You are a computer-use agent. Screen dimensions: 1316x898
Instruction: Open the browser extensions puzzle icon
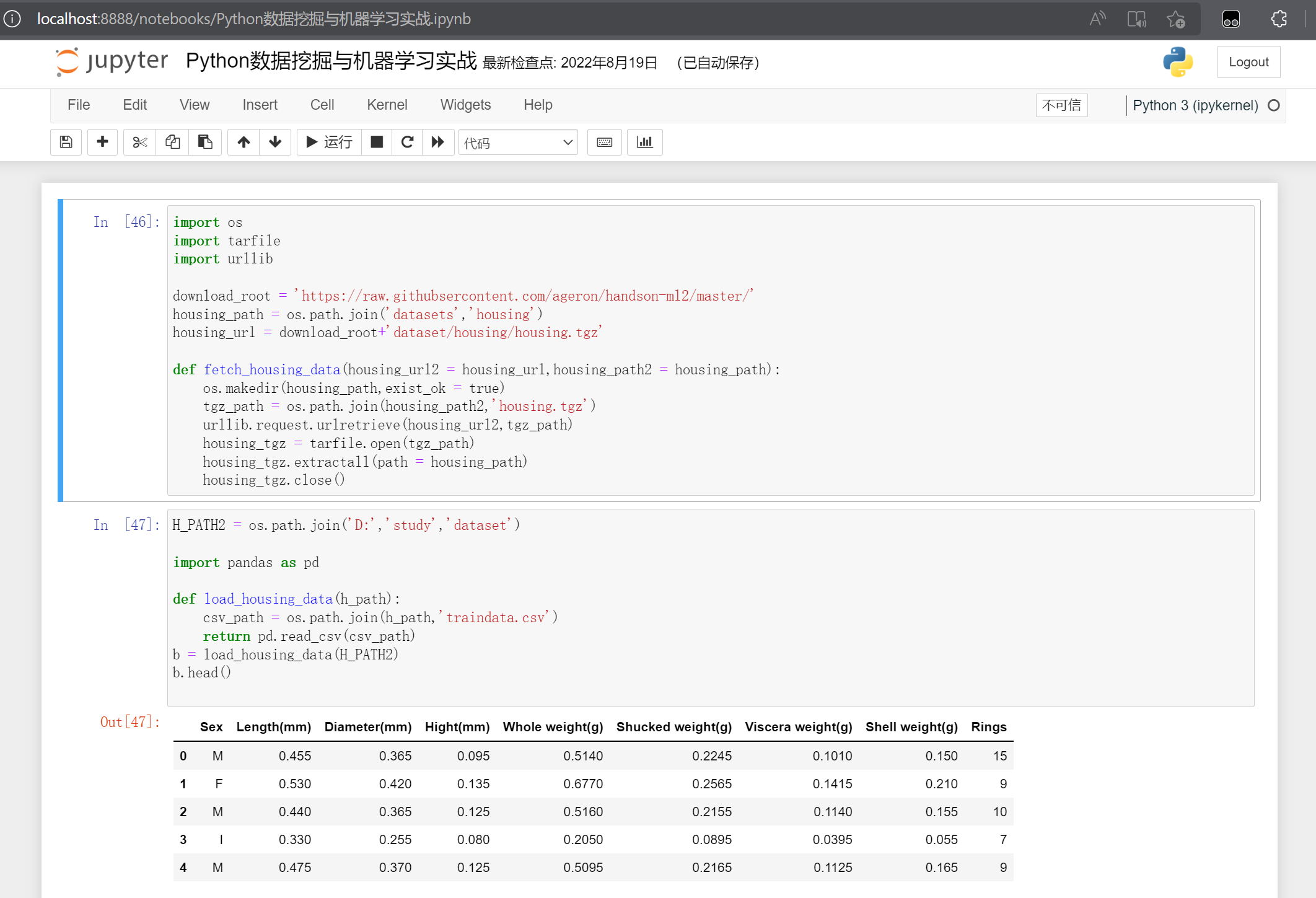click(x=1278, y=19)
